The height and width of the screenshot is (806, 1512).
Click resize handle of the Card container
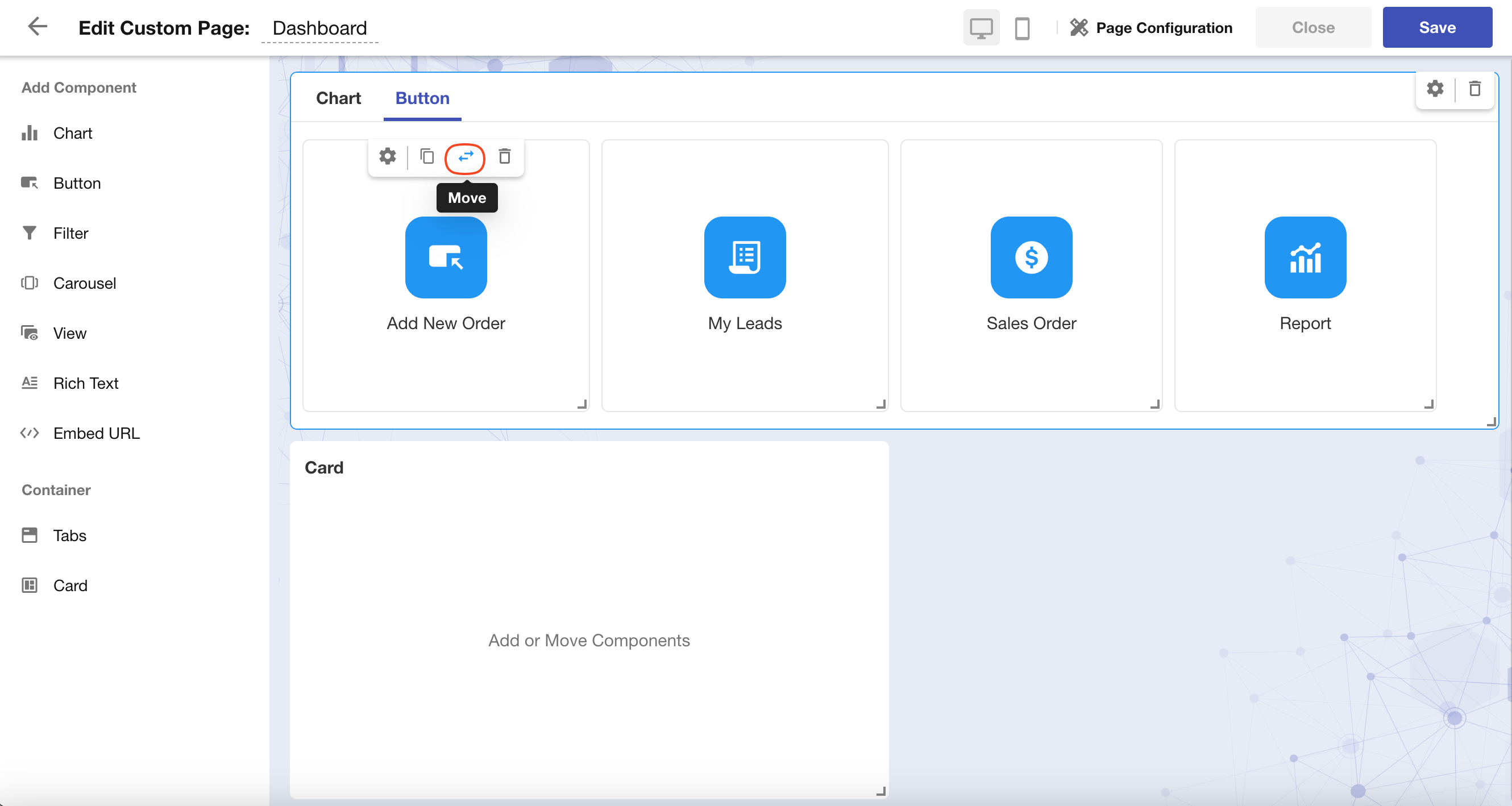click(881, 791)
